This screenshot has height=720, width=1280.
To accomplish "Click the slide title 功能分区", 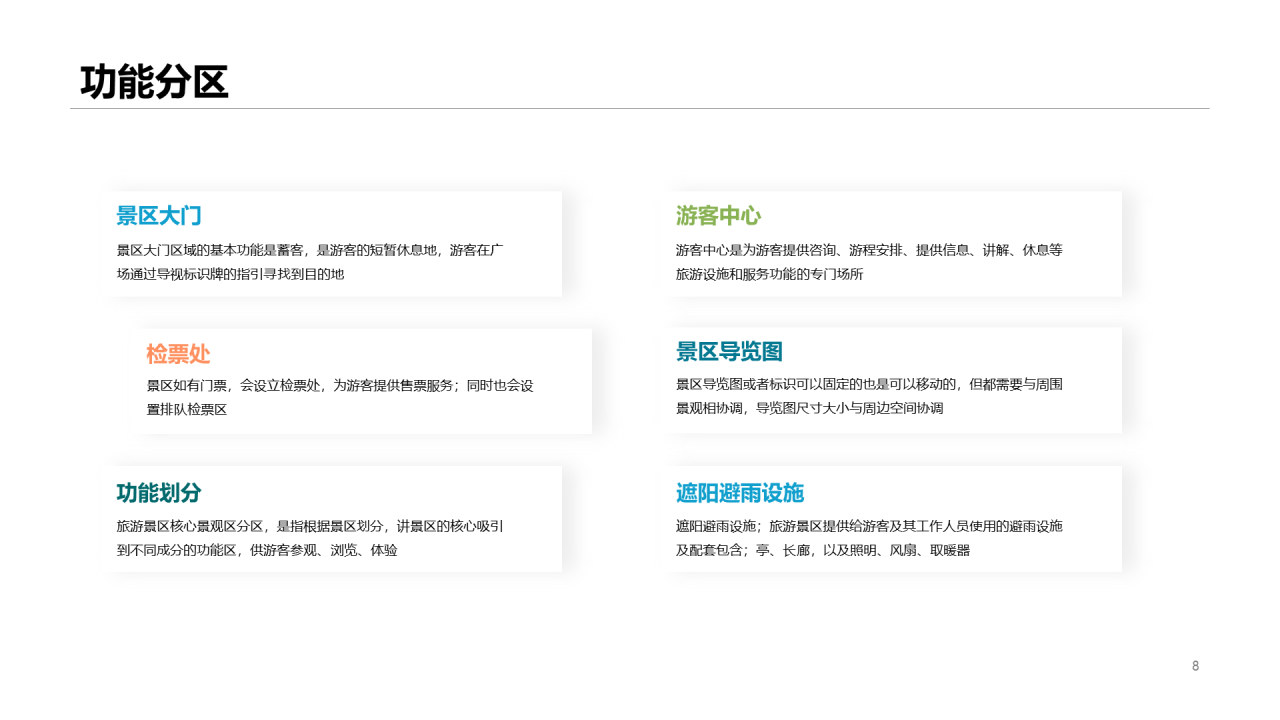I will (x=154, y=82).
